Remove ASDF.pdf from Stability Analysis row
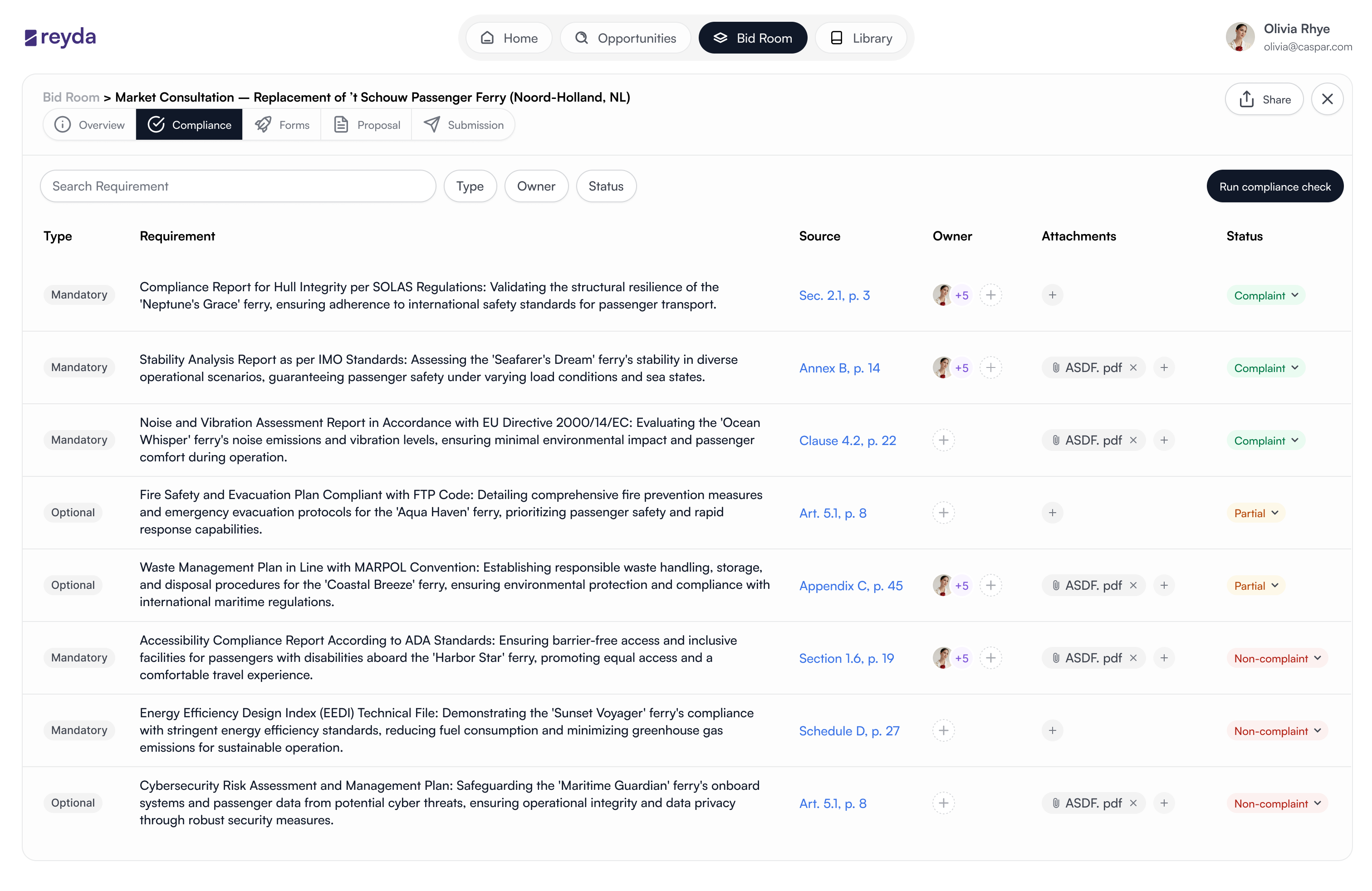Viewport: 1372px width, 891px height. (1133, 367)
